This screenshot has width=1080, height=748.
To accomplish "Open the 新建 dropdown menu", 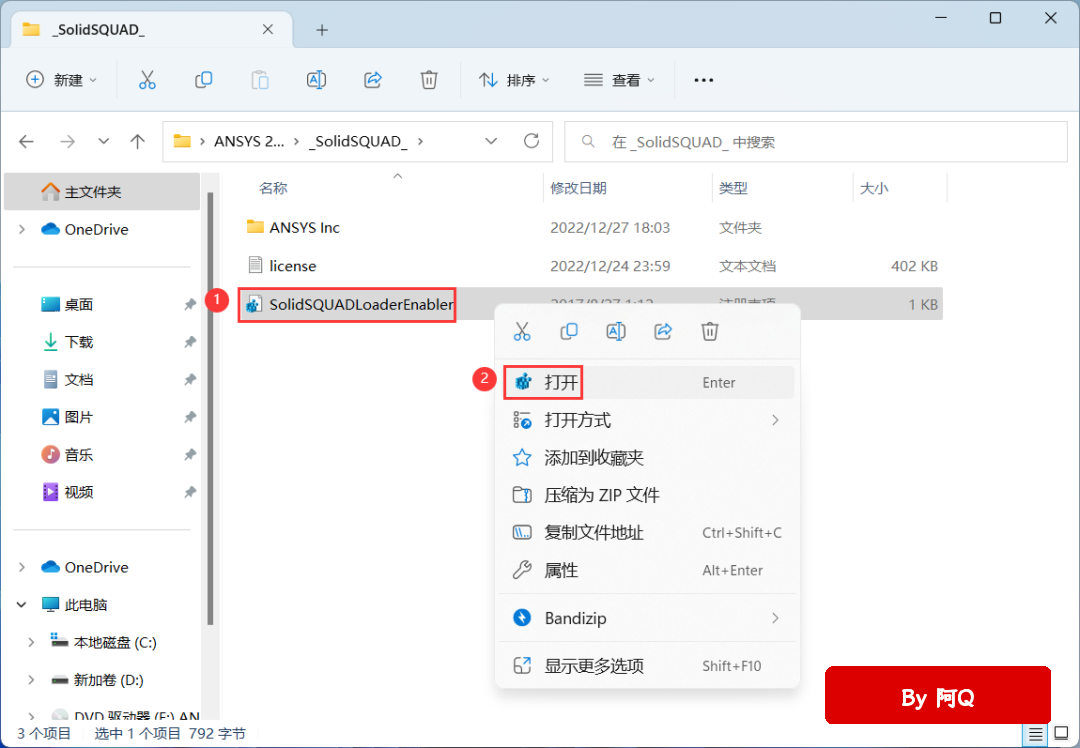I will tap(62, 80).
